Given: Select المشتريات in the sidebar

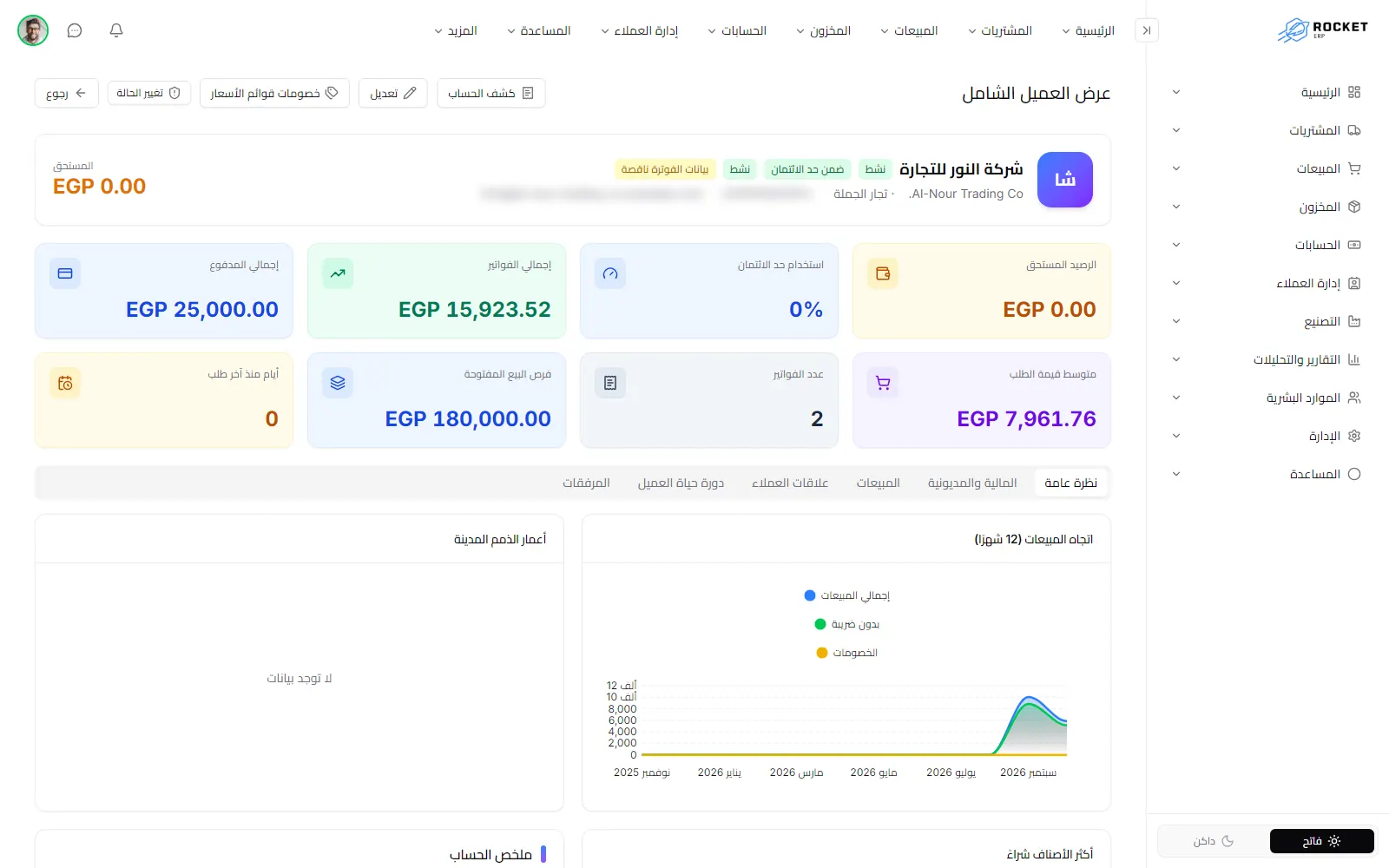Looking at the screenshot, I should (1265, 130).
